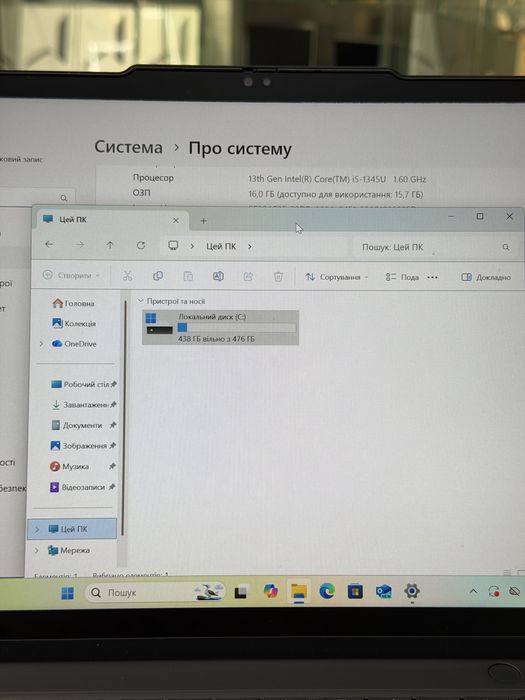Open File Explorer taskbar icon

point(299,592)
